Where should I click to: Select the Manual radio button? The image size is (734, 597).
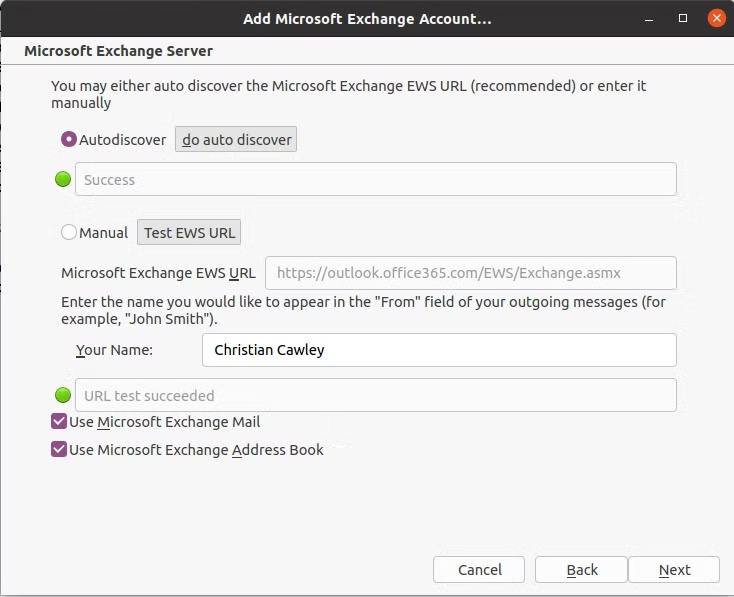[69, 233]
